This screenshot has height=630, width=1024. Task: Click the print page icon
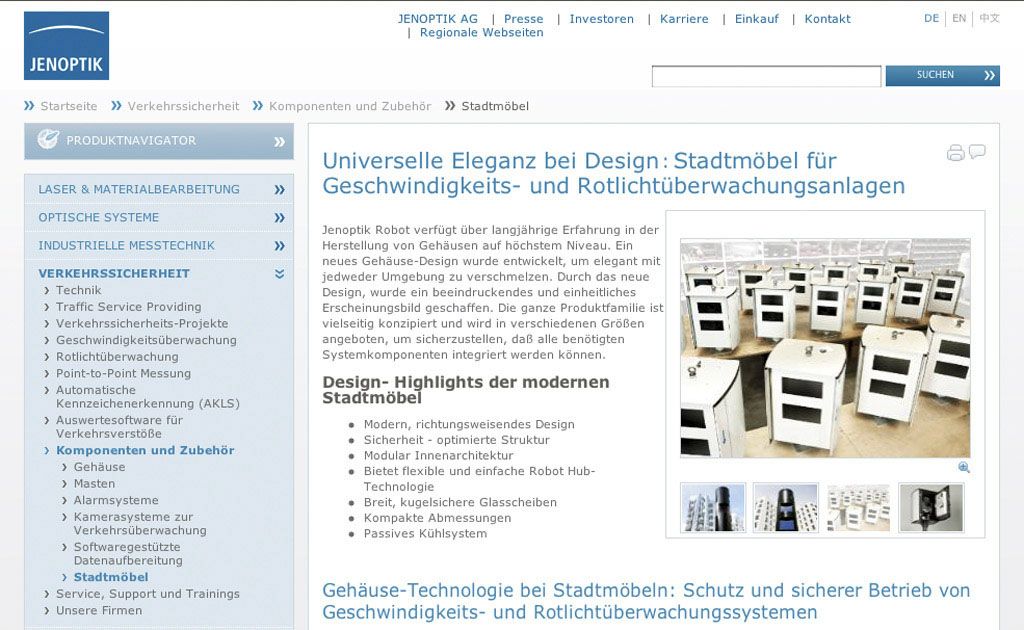pos(955,153)
